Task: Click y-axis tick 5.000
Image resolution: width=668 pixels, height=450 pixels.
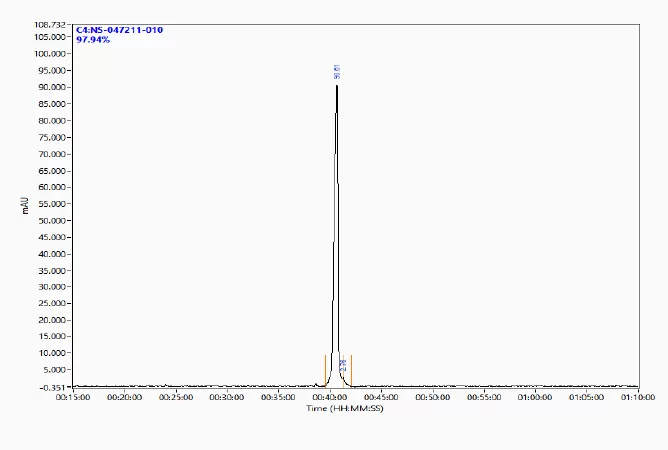Action: [54, 369]
